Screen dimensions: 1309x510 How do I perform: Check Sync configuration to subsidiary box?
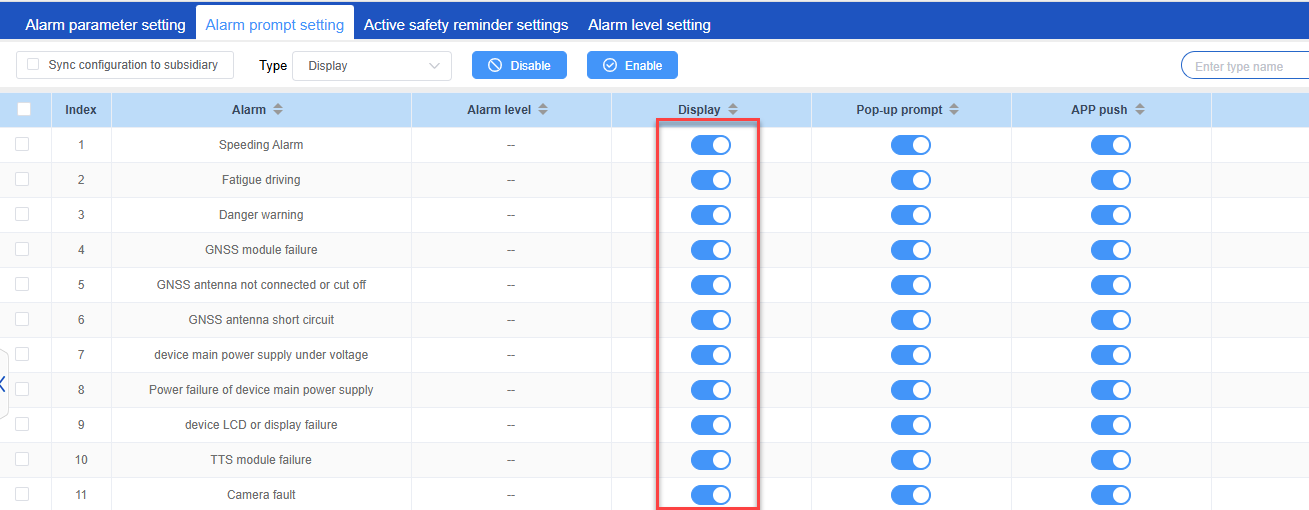pyautogui.click(x=33, y=65)
